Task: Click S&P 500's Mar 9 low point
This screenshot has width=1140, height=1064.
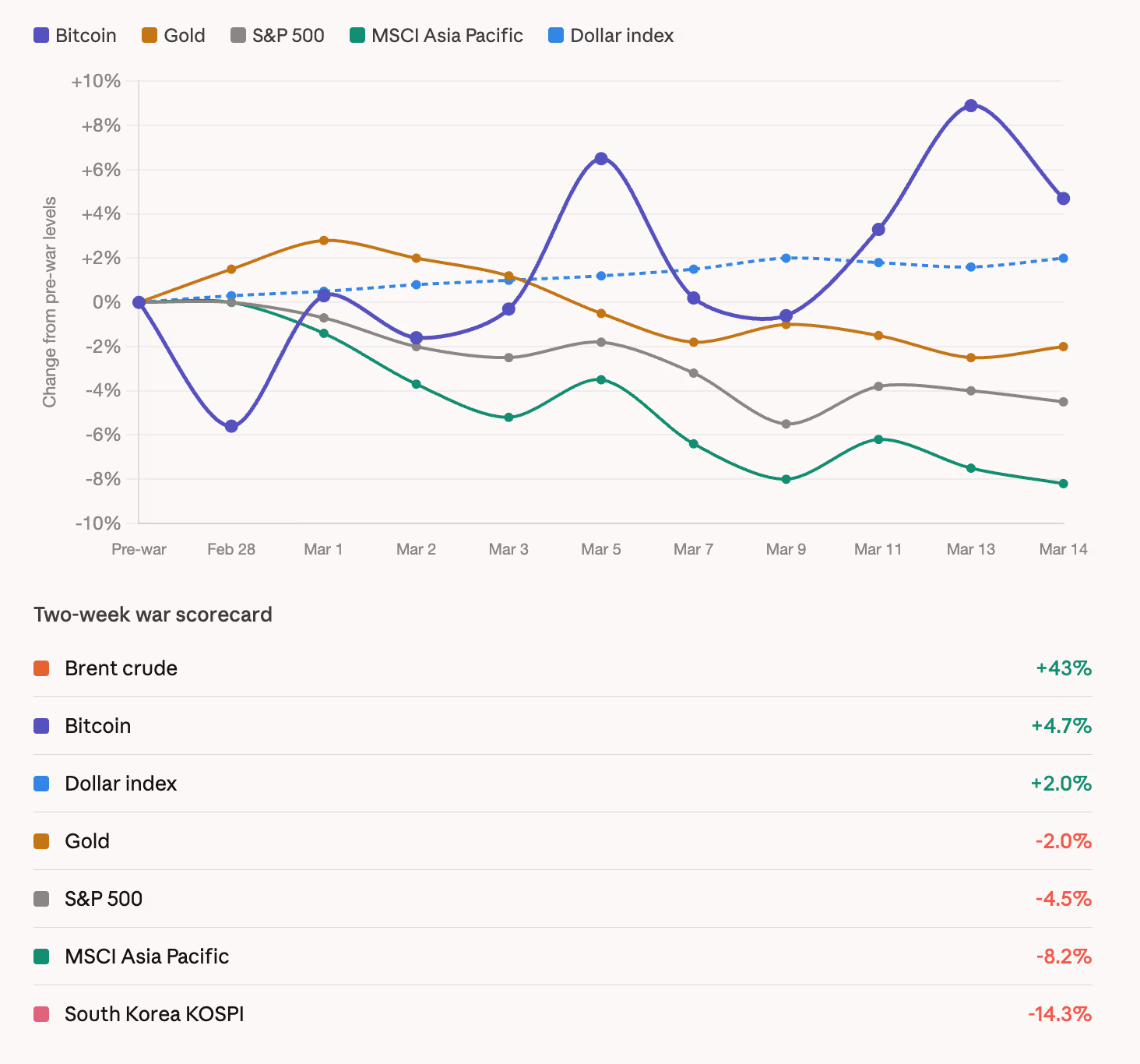Action: point(786,425)
